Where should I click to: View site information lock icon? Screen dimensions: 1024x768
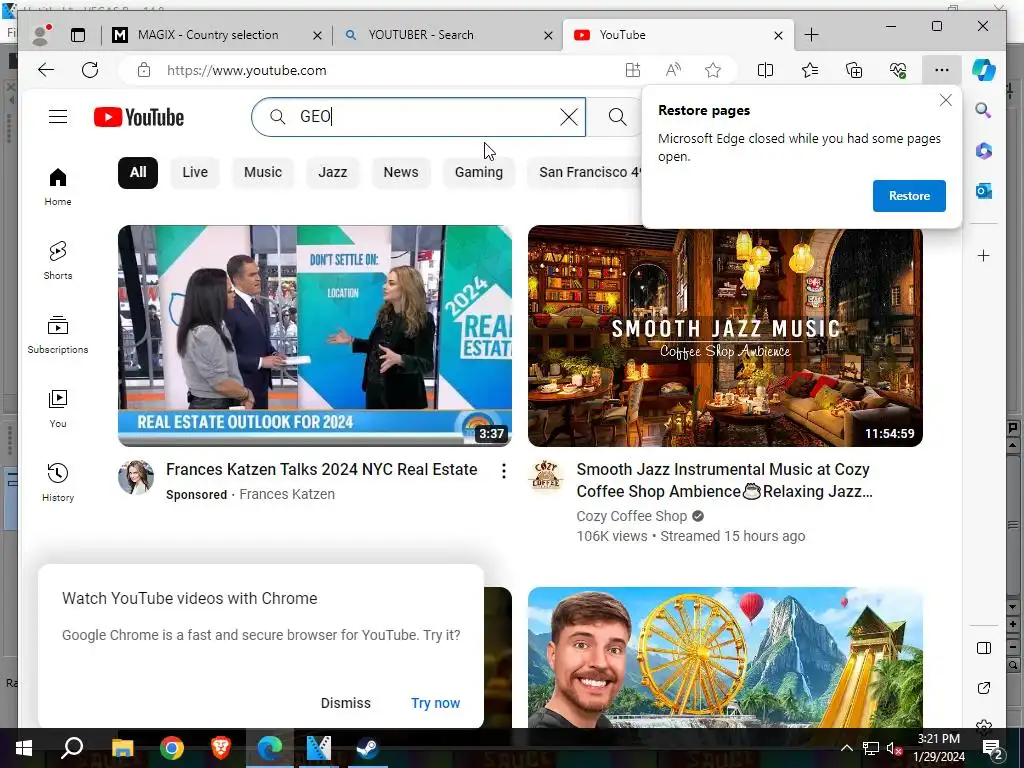pyautogui.click(x=144, y=70)
